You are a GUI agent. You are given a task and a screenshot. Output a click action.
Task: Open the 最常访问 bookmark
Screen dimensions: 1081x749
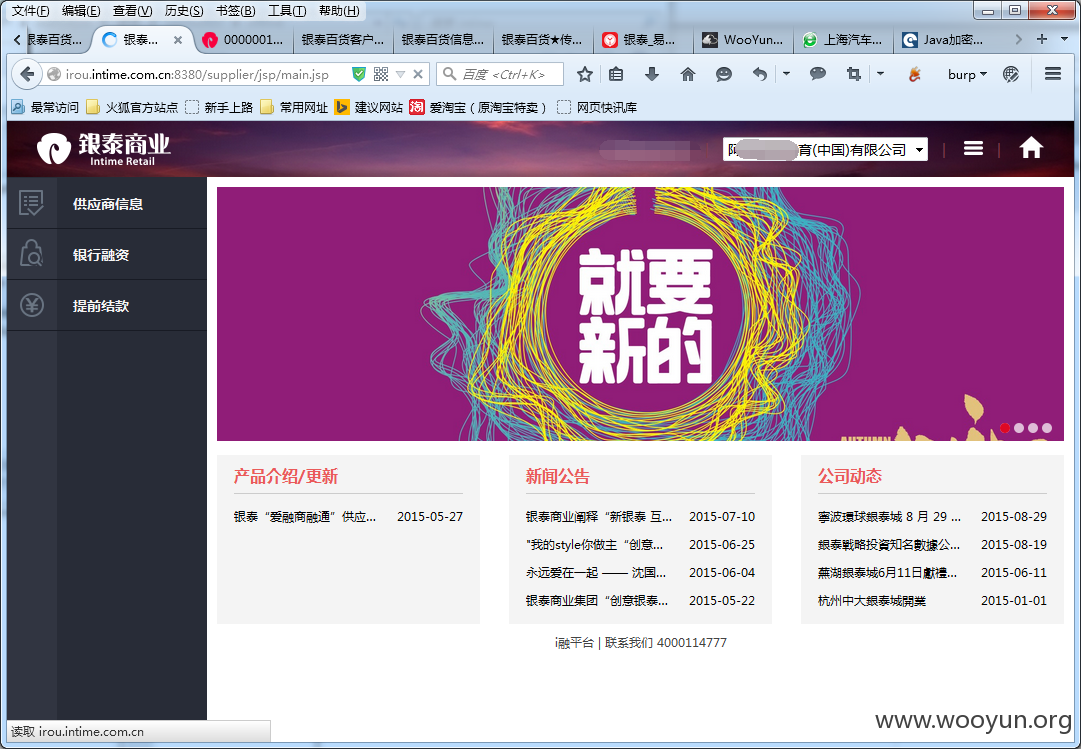(46, 107)
